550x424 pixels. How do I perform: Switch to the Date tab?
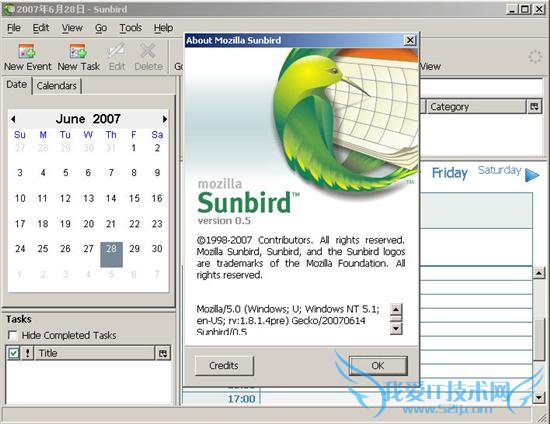[16, 85]
